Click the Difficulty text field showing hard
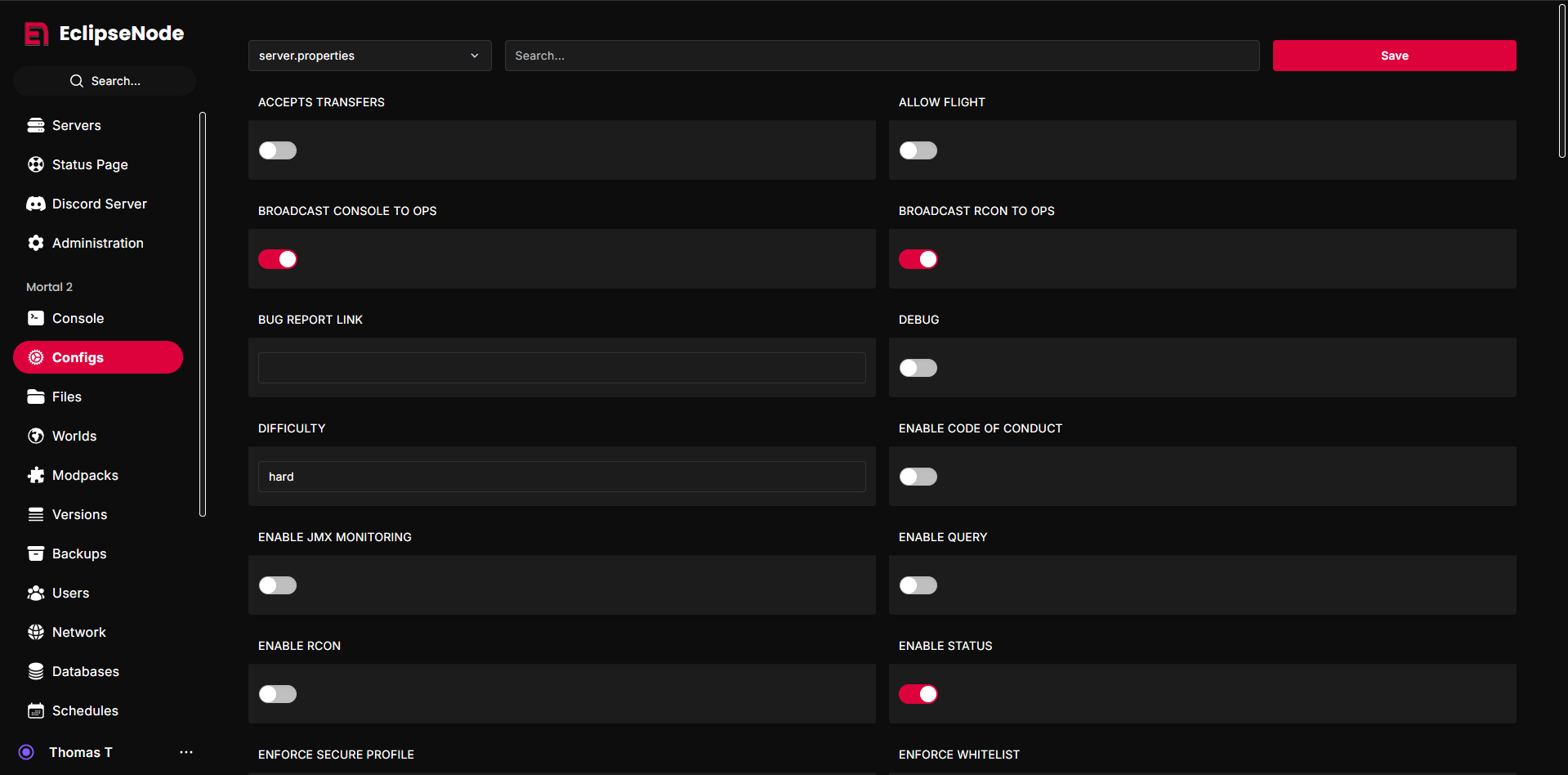This screenshot has height=775, width=1568. (x=561, y=476)
